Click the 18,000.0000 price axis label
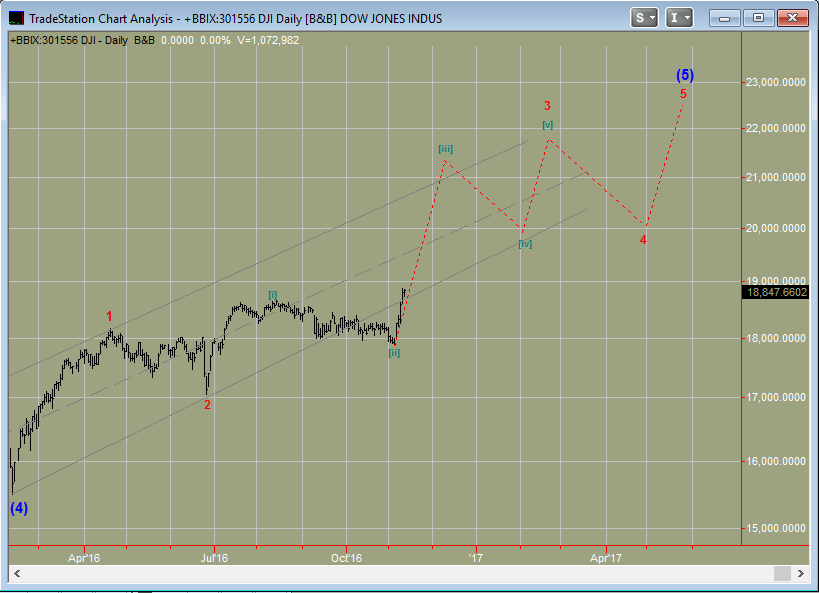 [776, 339]
